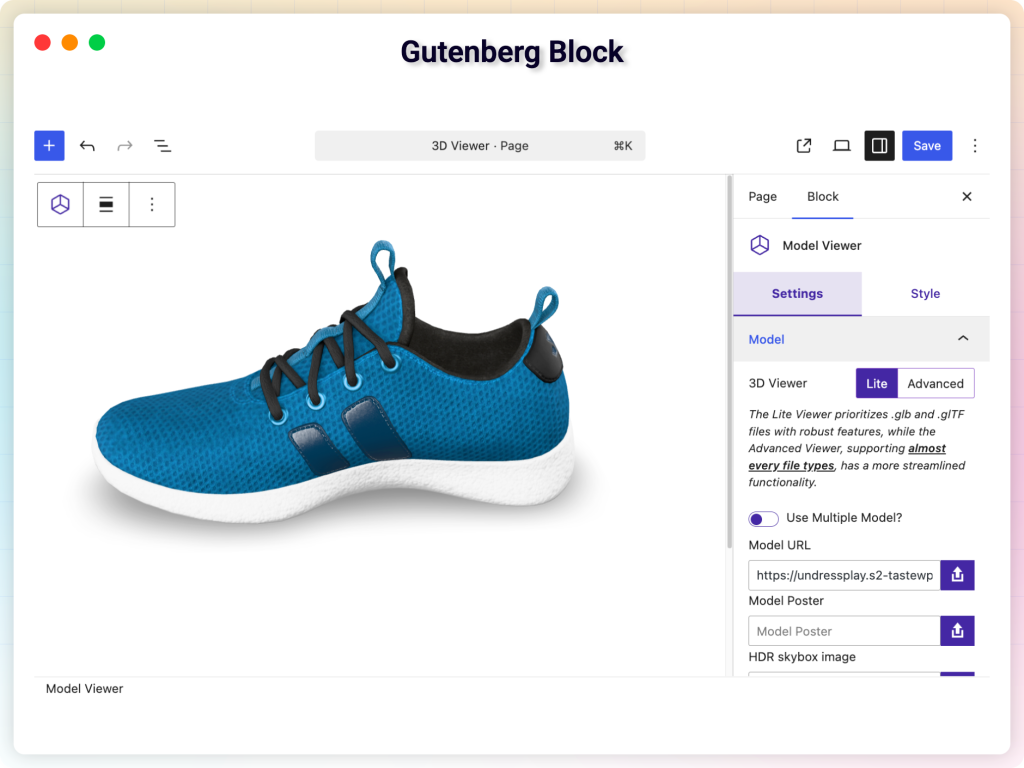Screen dimensions: 1024x768
Task: Click the upload icon beside Model URL
Action: click(x=957, y=575)
